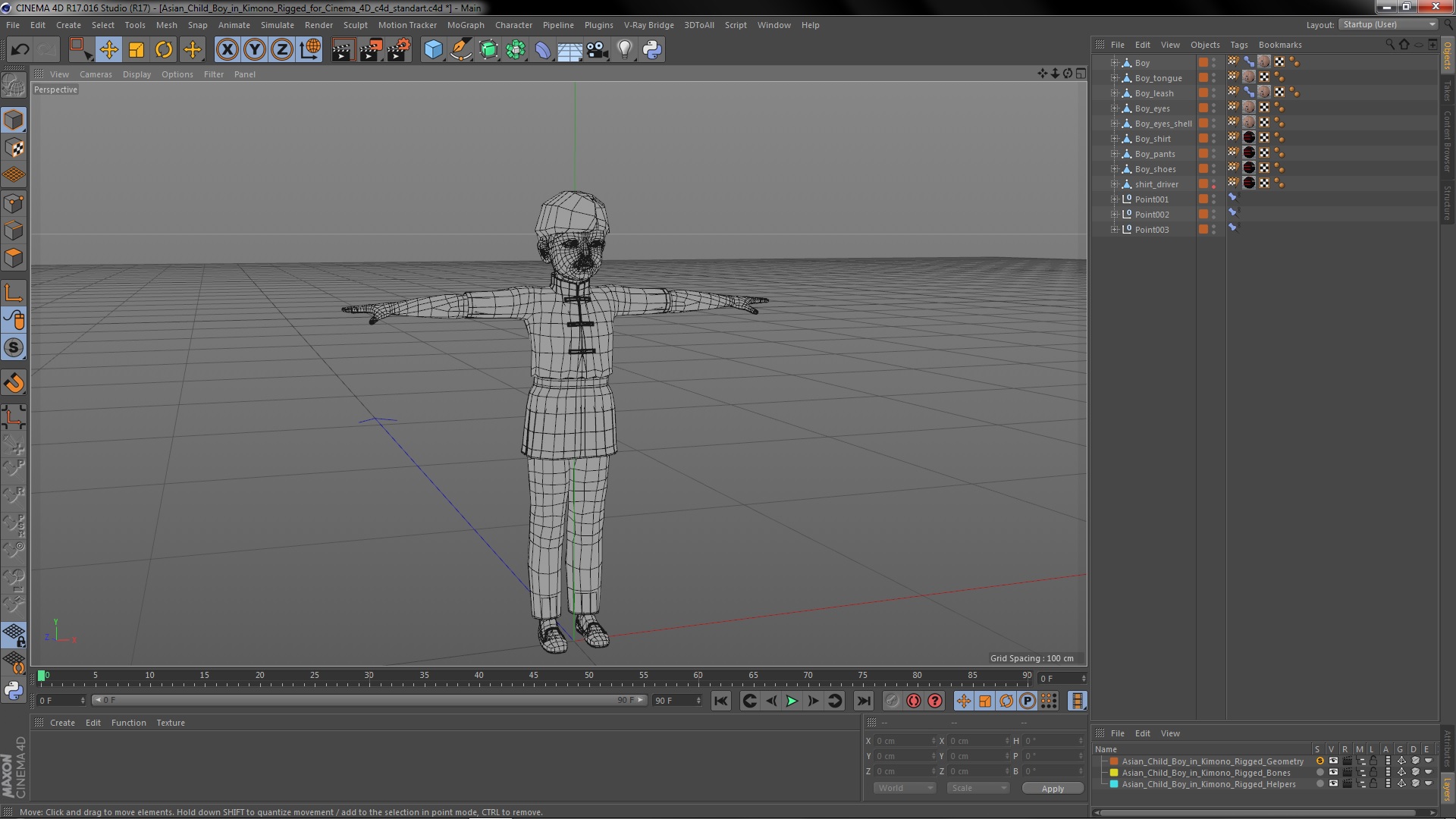
Task: Toggle viewport maximize icon
Action: coord(1081,74)
